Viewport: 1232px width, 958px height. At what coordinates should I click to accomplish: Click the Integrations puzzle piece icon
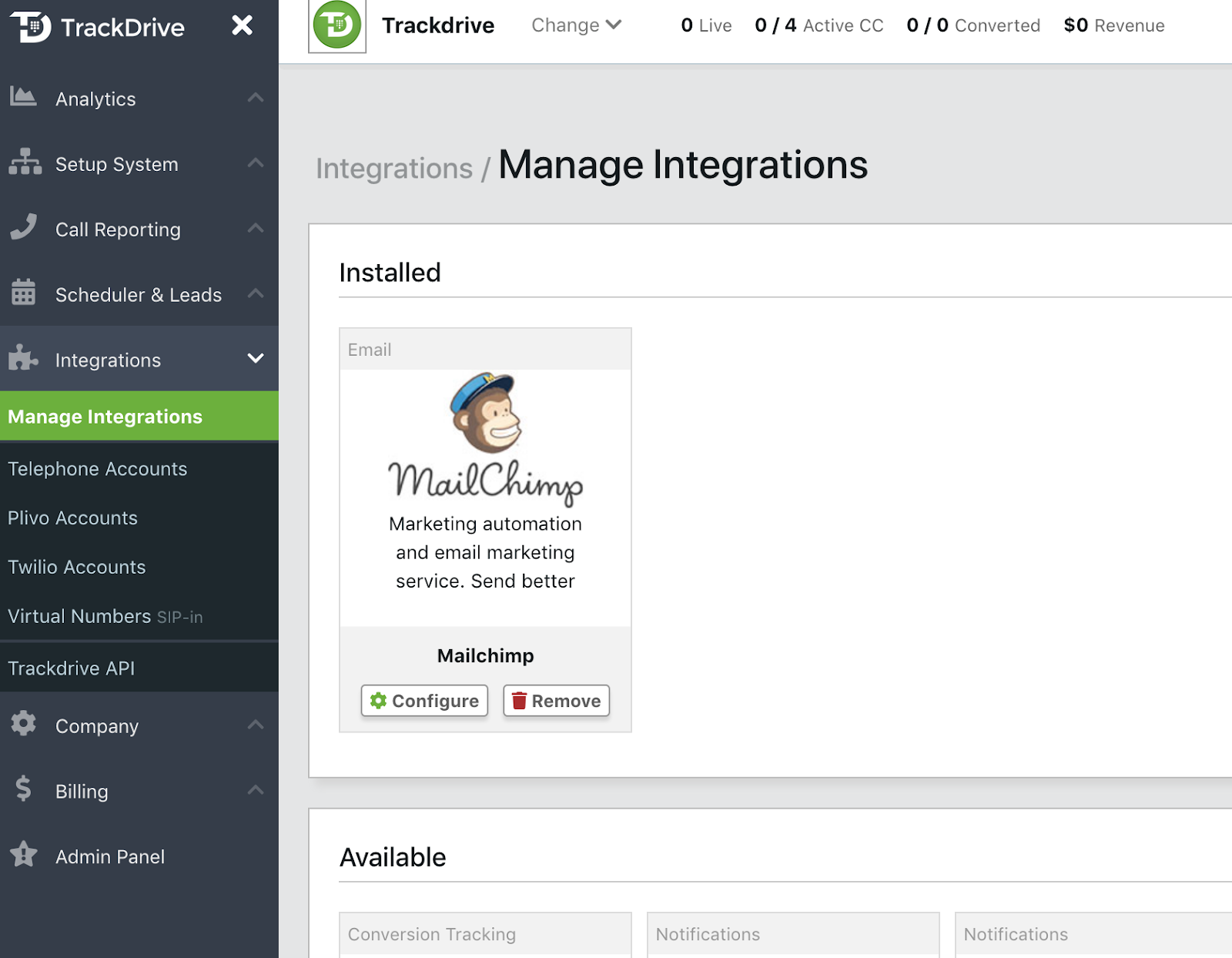(23, 357)
